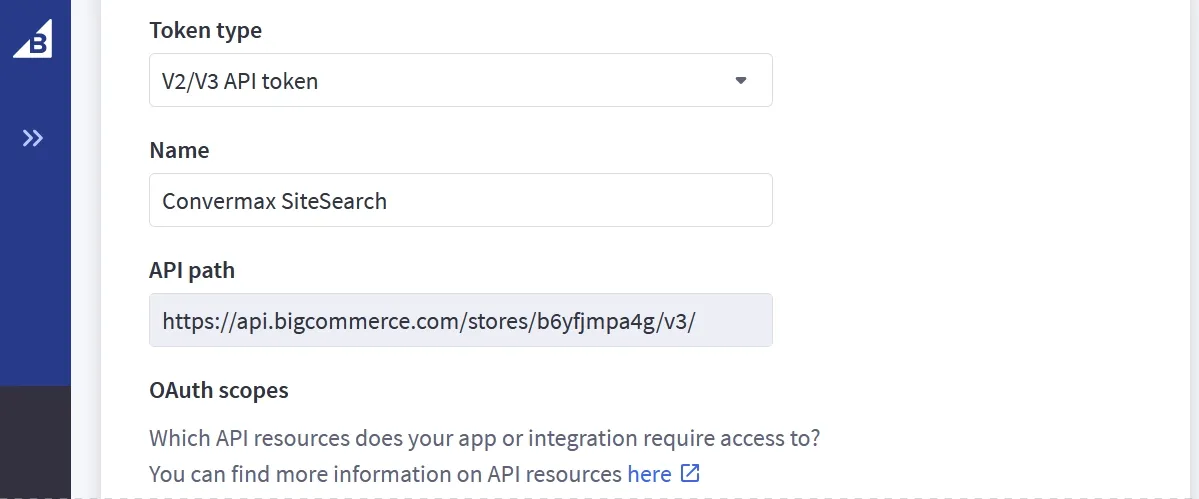Open external link icon beside here
The width and height of the screenshot is (1199, 499).
(x=690, y=473)
